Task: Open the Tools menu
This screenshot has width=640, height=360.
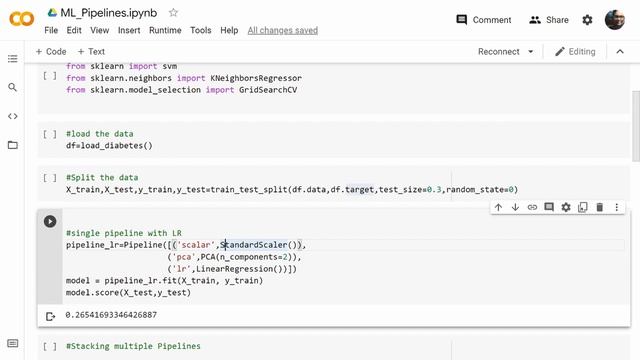Action: click(200, 30)
